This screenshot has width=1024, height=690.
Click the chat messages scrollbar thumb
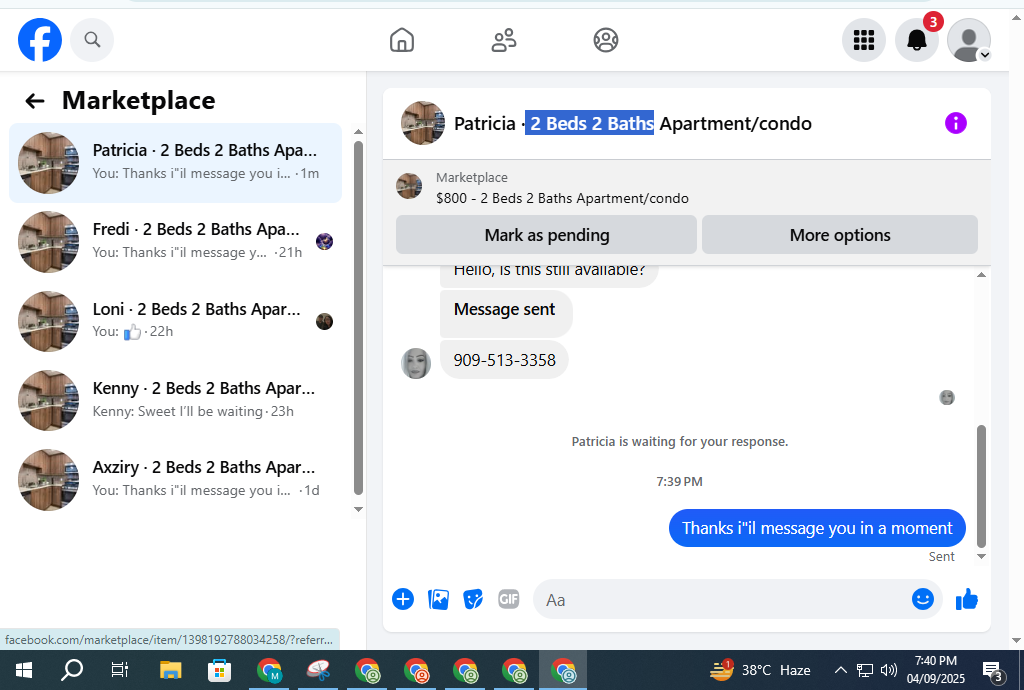pos(981,486)
